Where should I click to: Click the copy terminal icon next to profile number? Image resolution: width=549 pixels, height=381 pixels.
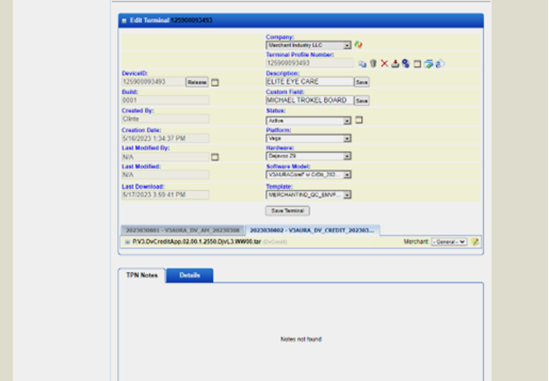pos(362,64)
